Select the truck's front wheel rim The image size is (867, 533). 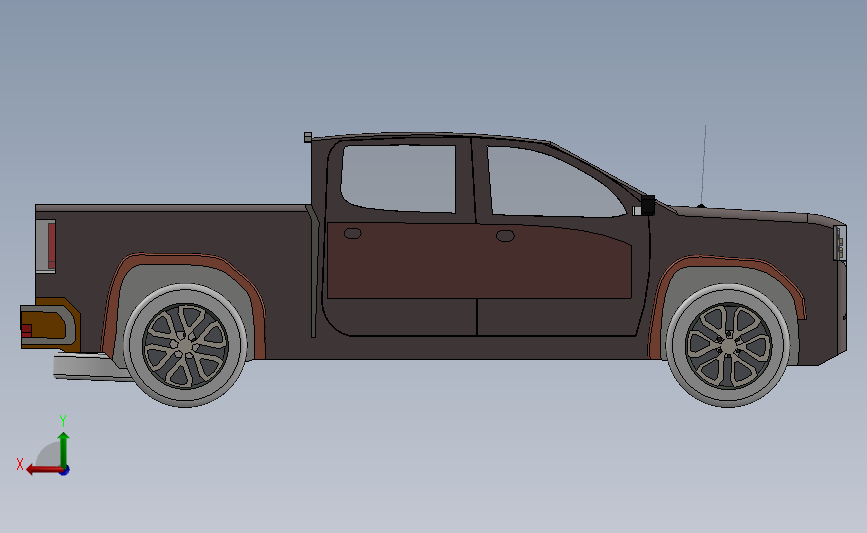(729, 346)
